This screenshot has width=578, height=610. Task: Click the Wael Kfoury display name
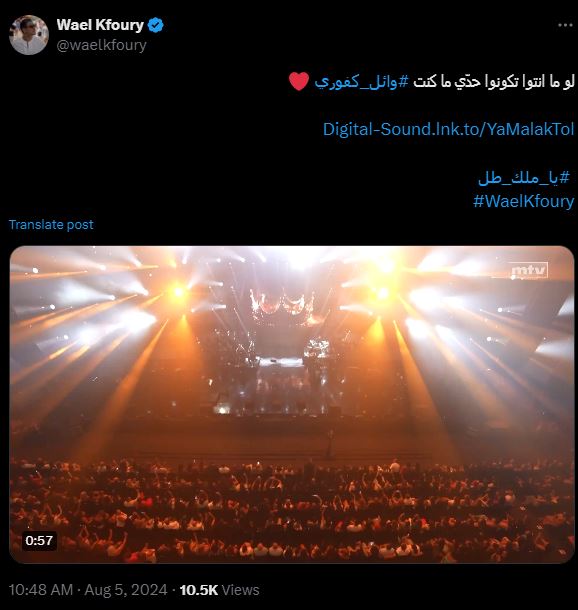click(x=100, y=25)
